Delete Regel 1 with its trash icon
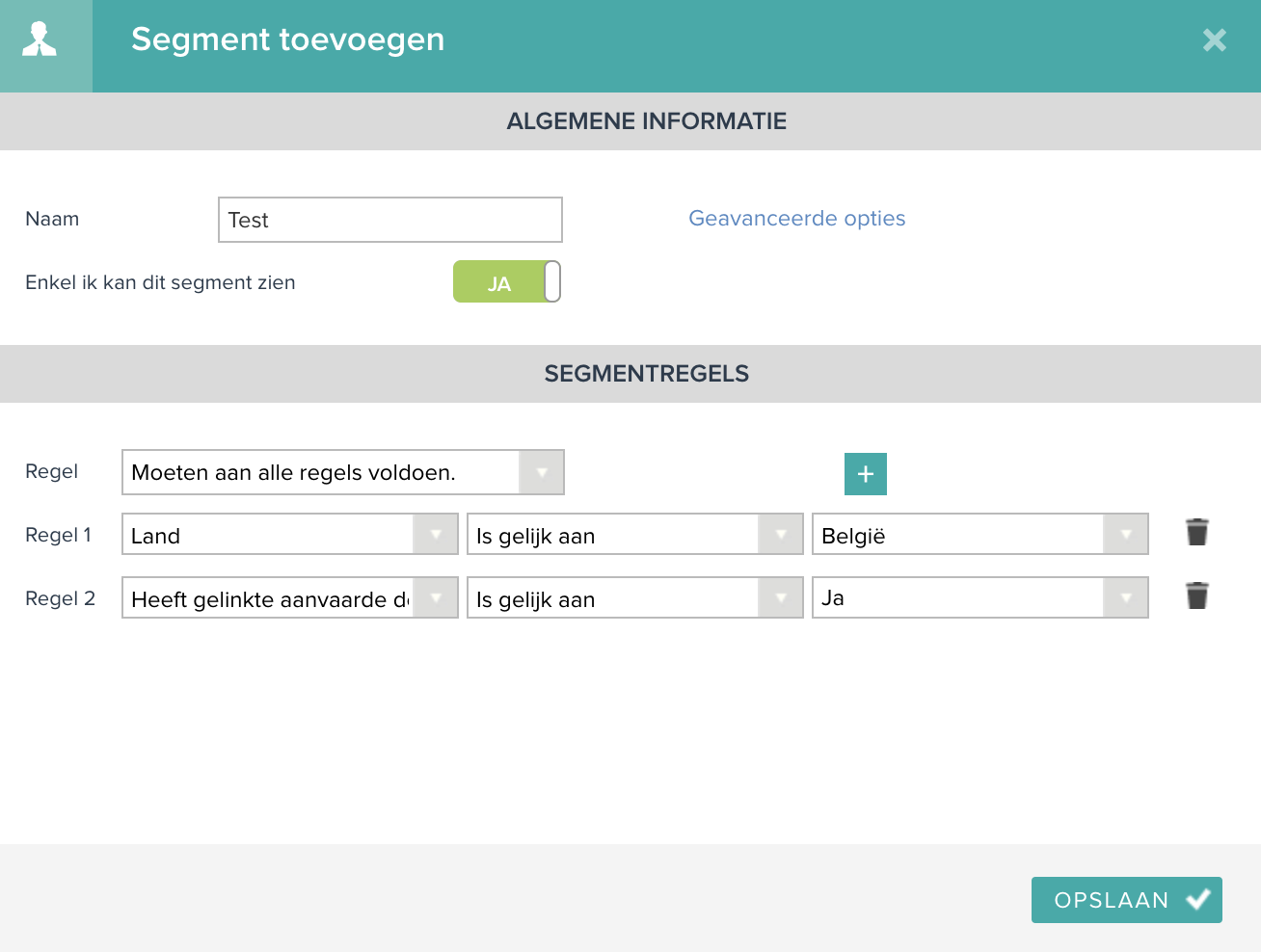This screenshot has width=1261, height=952. (x=1197, y=532)
